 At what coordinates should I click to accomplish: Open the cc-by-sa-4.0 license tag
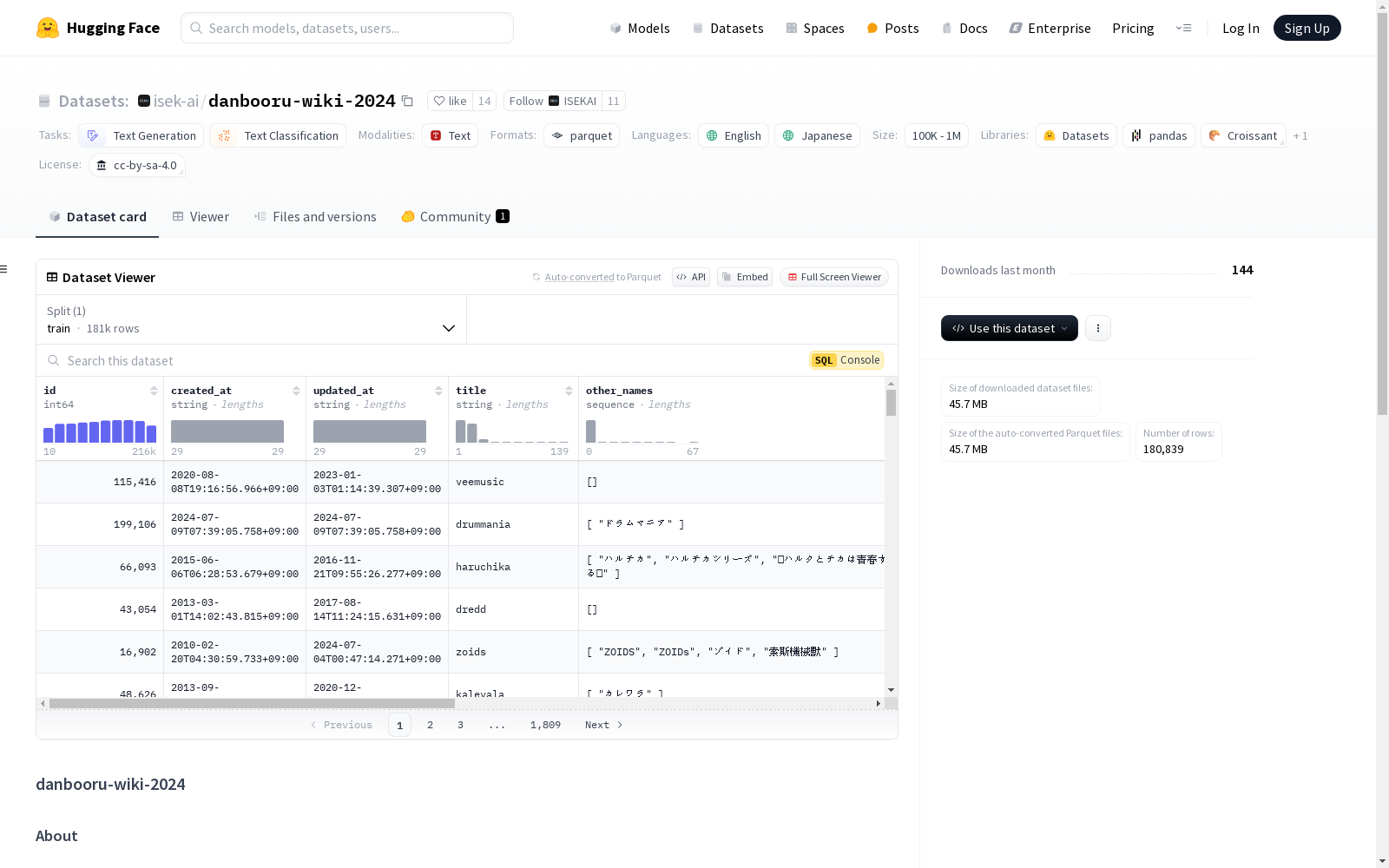137,165
